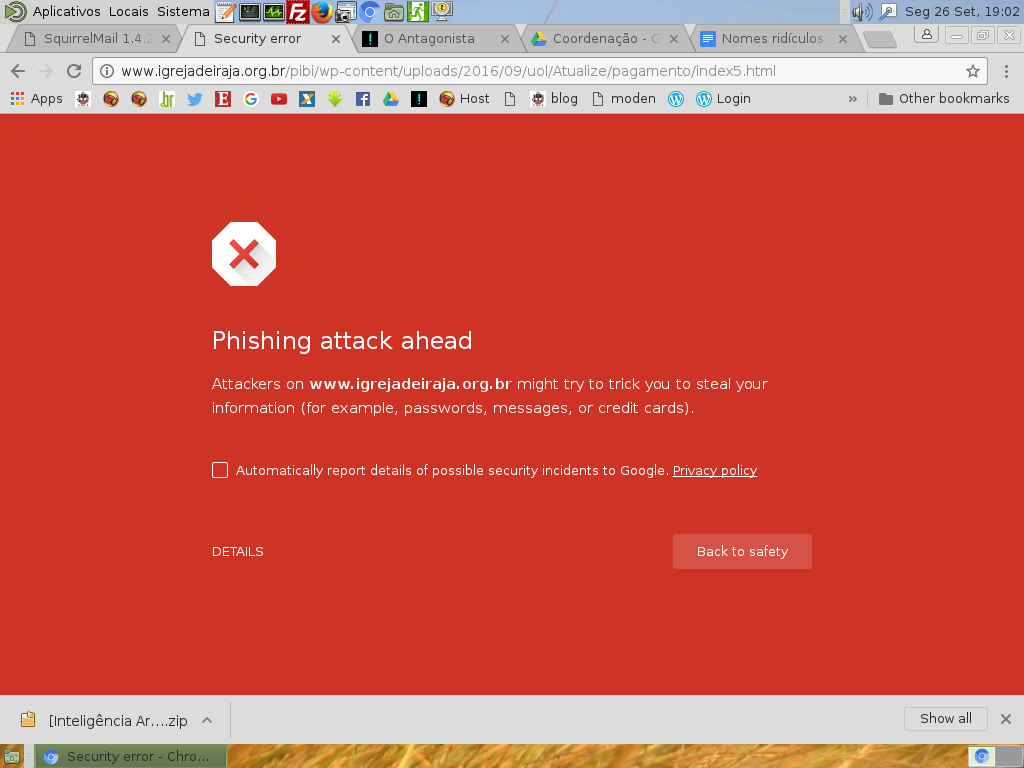Show hidden bookmarks with the double chevron
Screen dimensions: 1024x768
(852, 99)
